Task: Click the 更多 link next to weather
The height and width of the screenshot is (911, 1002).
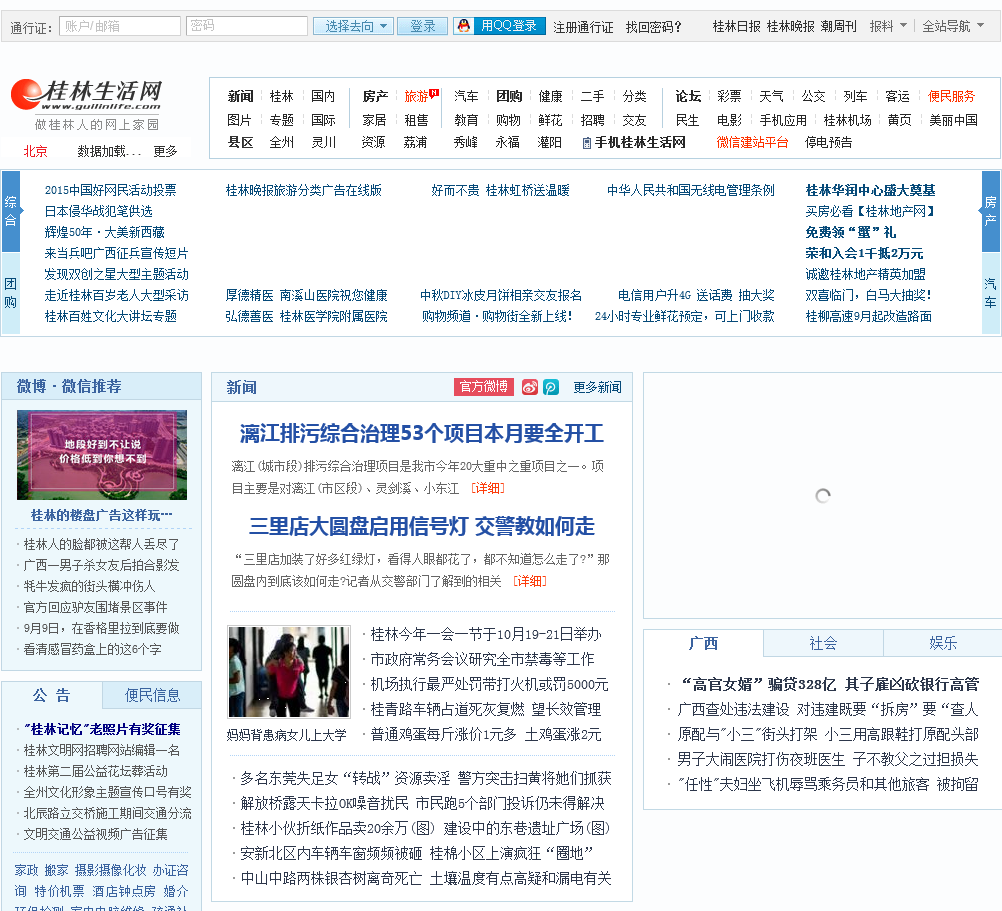Action: (x=165, y=151)
